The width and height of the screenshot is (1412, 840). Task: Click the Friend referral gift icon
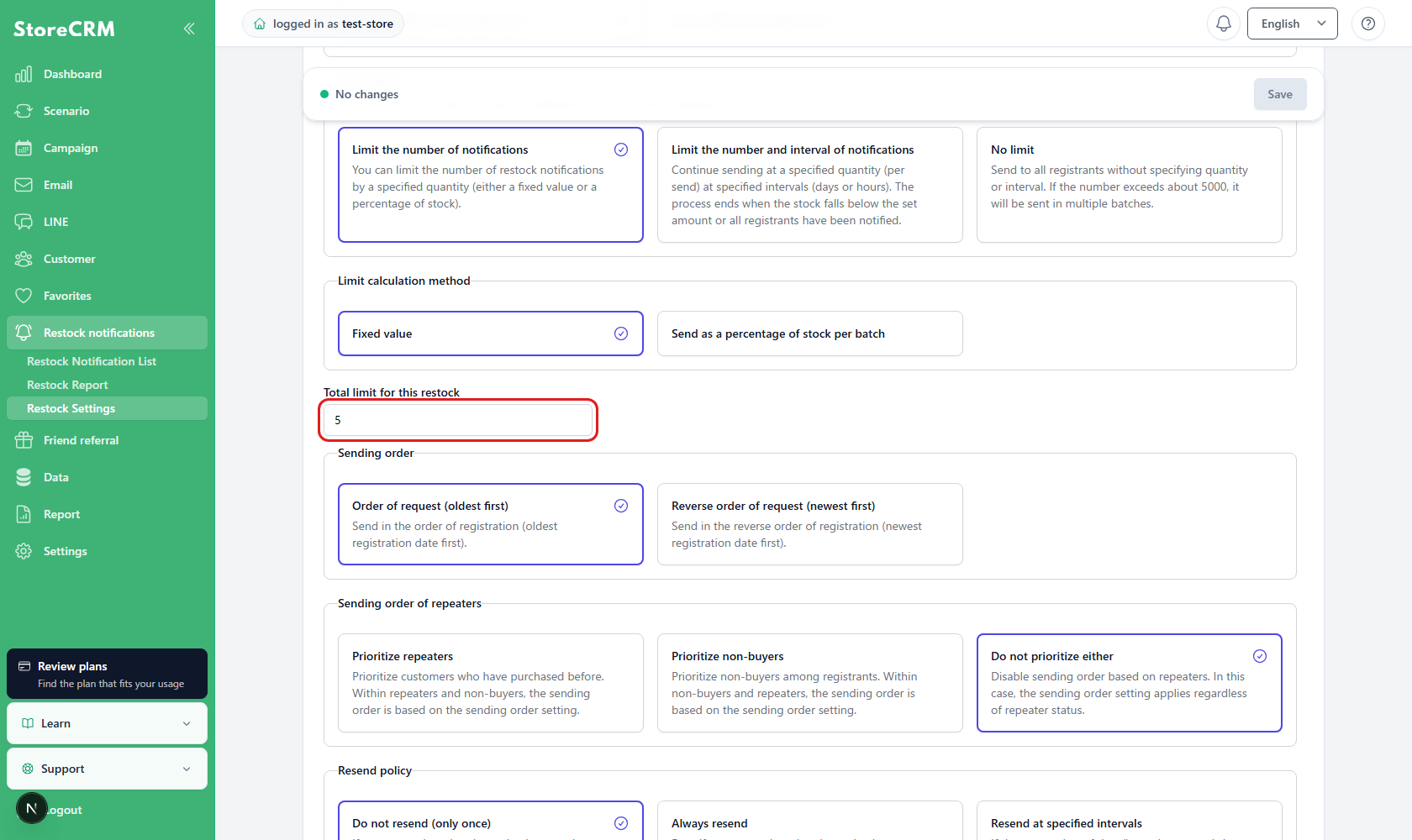24,440
